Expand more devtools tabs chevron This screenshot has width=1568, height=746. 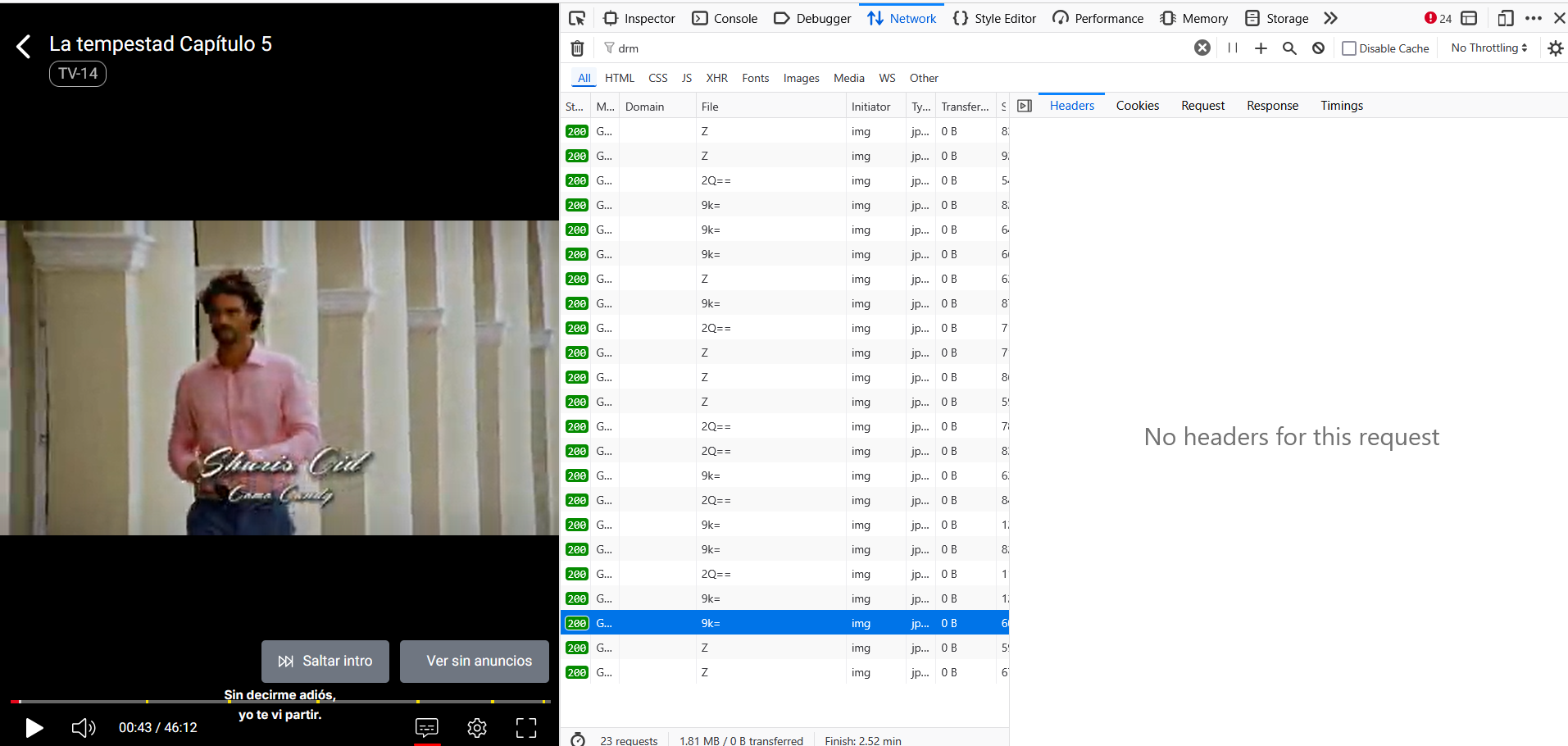point(1330,18)
